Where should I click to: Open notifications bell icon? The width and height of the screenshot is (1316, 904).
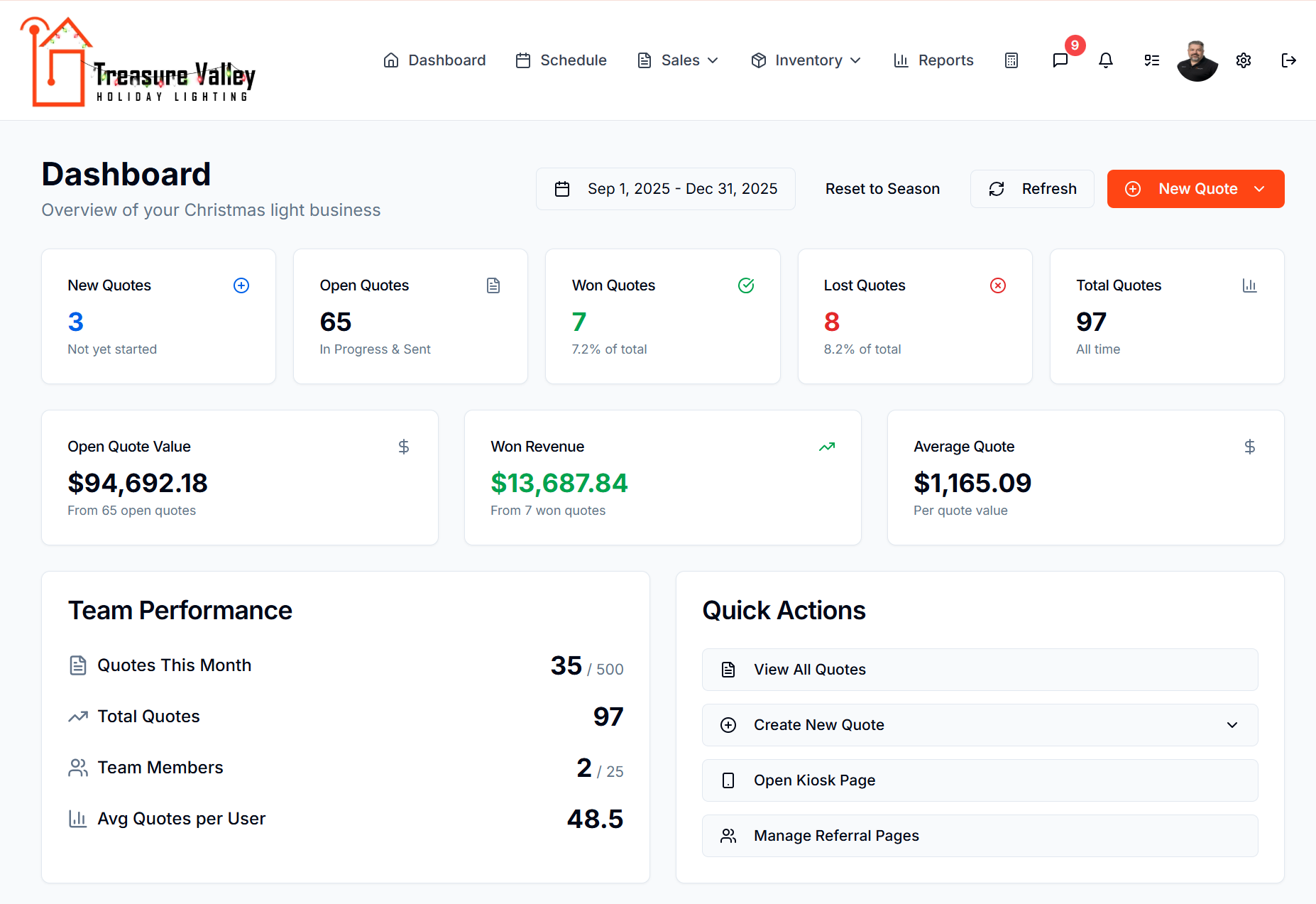(x=1105, y=60)
